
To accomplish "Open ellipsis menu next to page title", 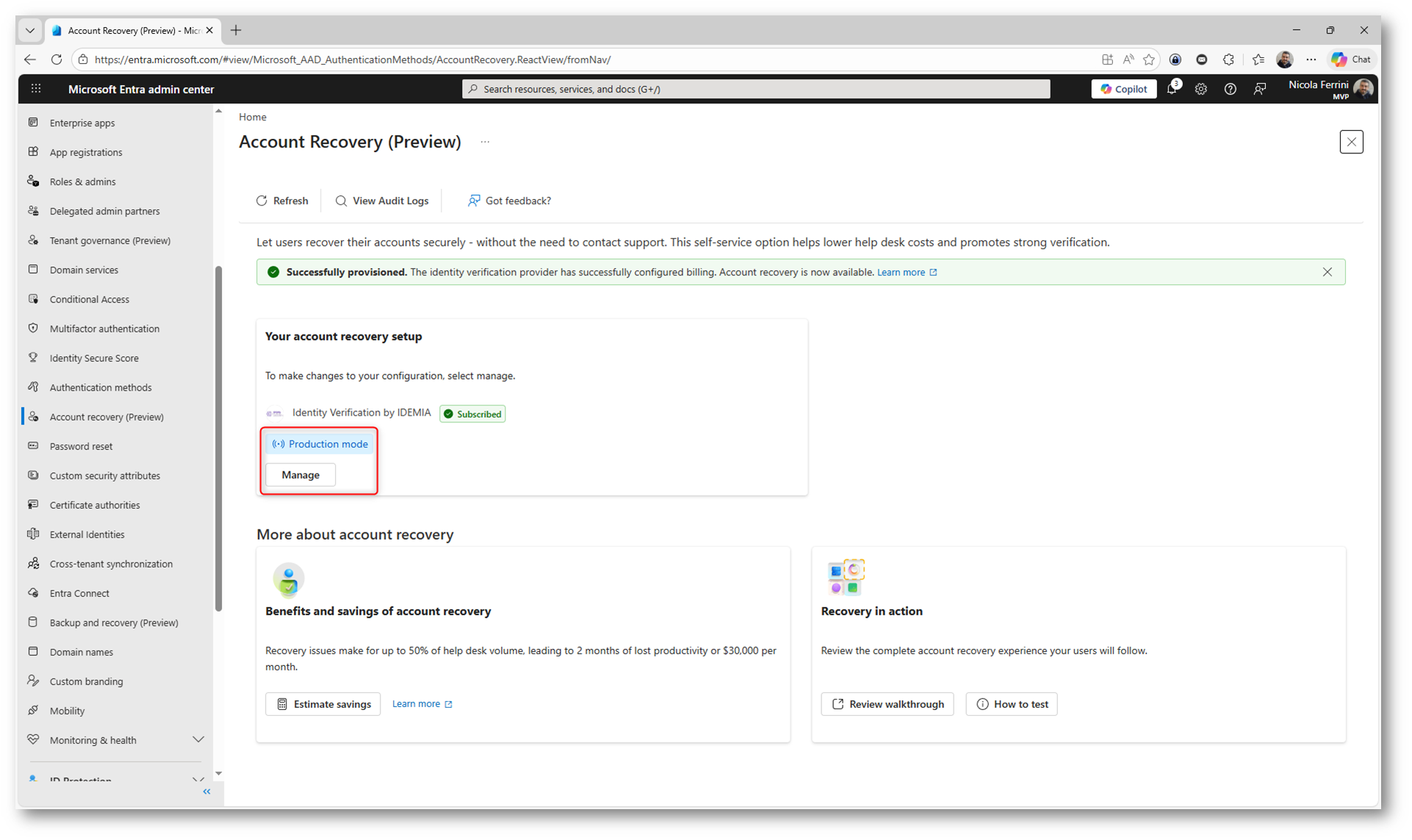I will tap(485, 142).
